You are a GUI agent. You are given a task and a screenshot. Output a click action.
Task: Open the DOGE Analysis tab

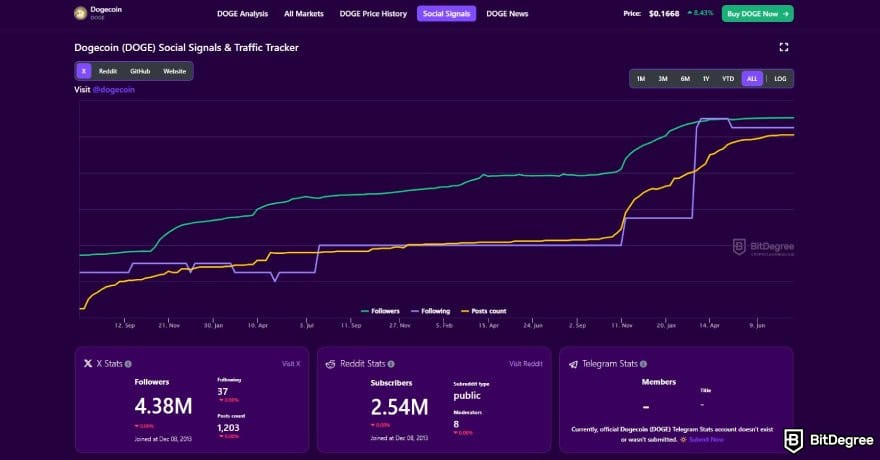242,13
